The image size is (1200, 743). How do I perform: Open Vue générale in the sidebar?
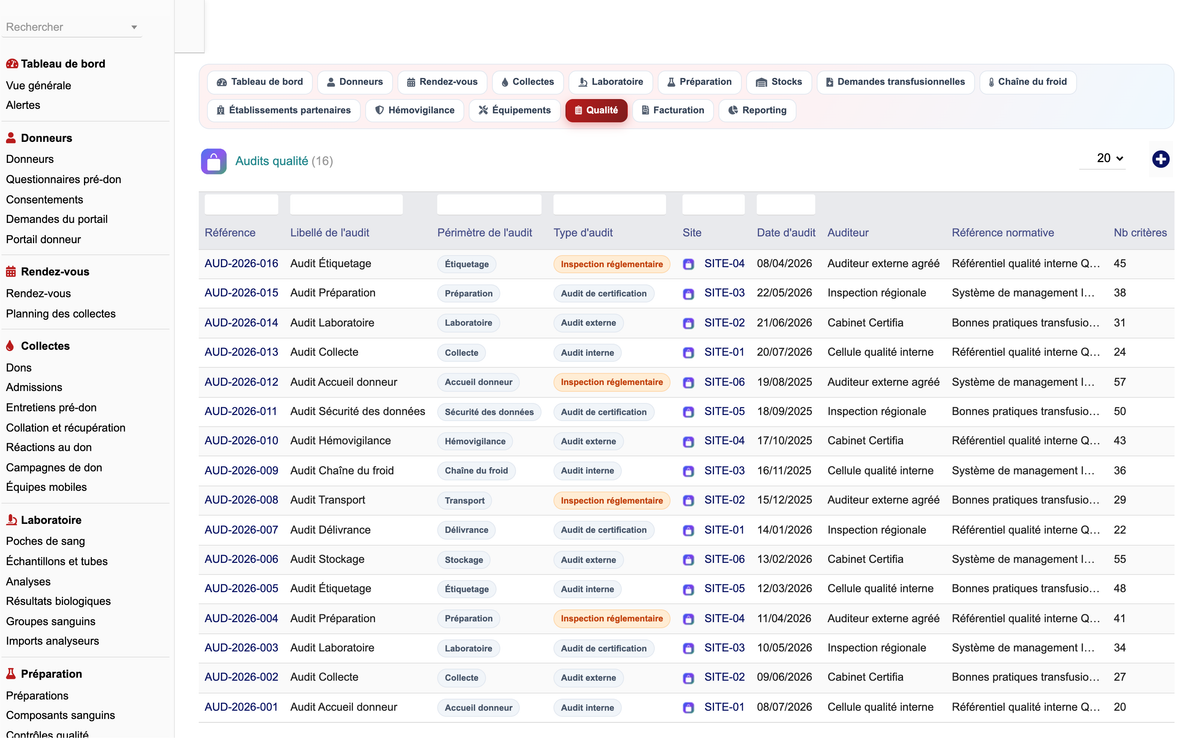tap(38, 86)
